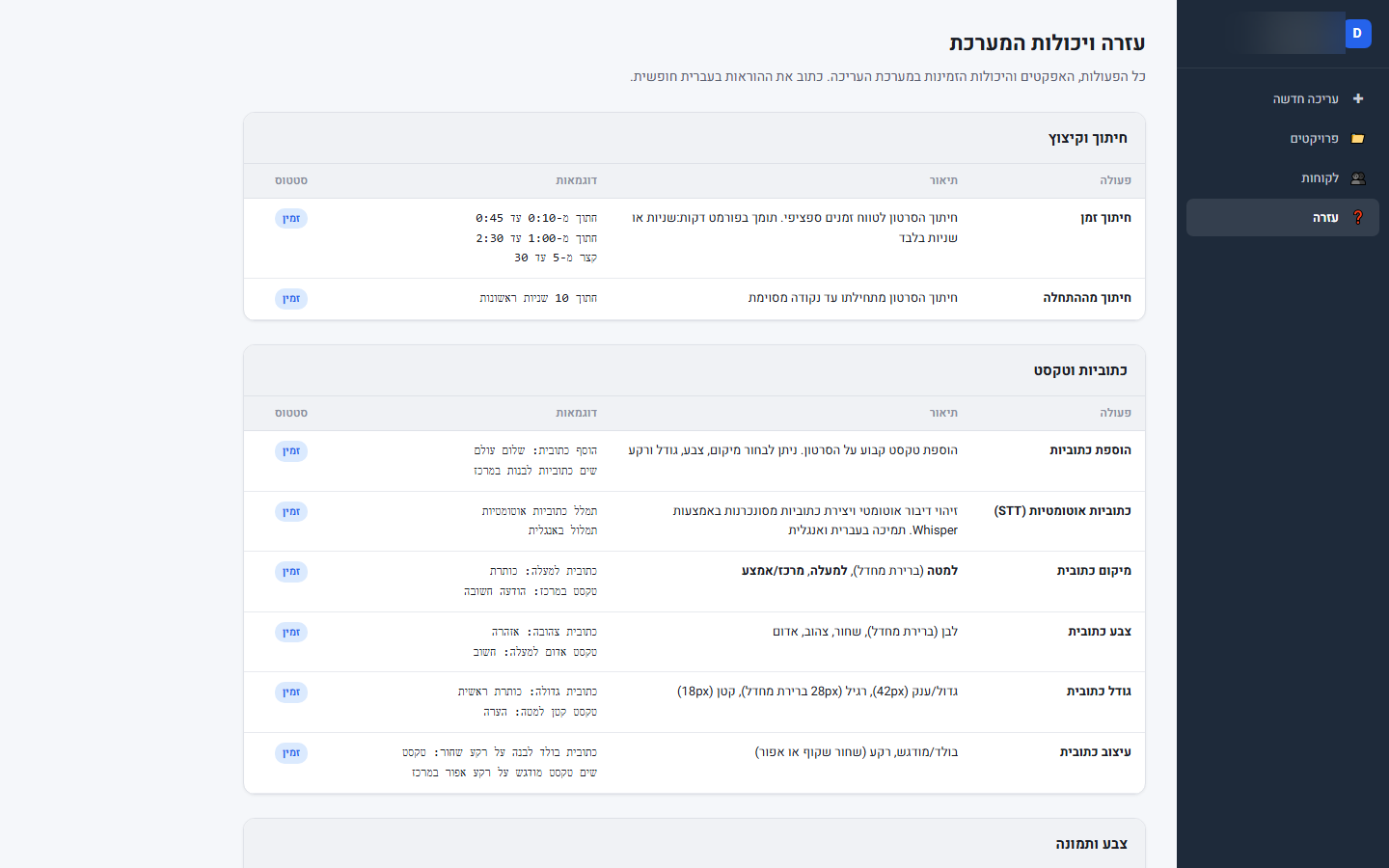Click the זמין badge in the מיקום כתובית row
The height and width of the screenshot is (868, 1389).
coord(291,571)
